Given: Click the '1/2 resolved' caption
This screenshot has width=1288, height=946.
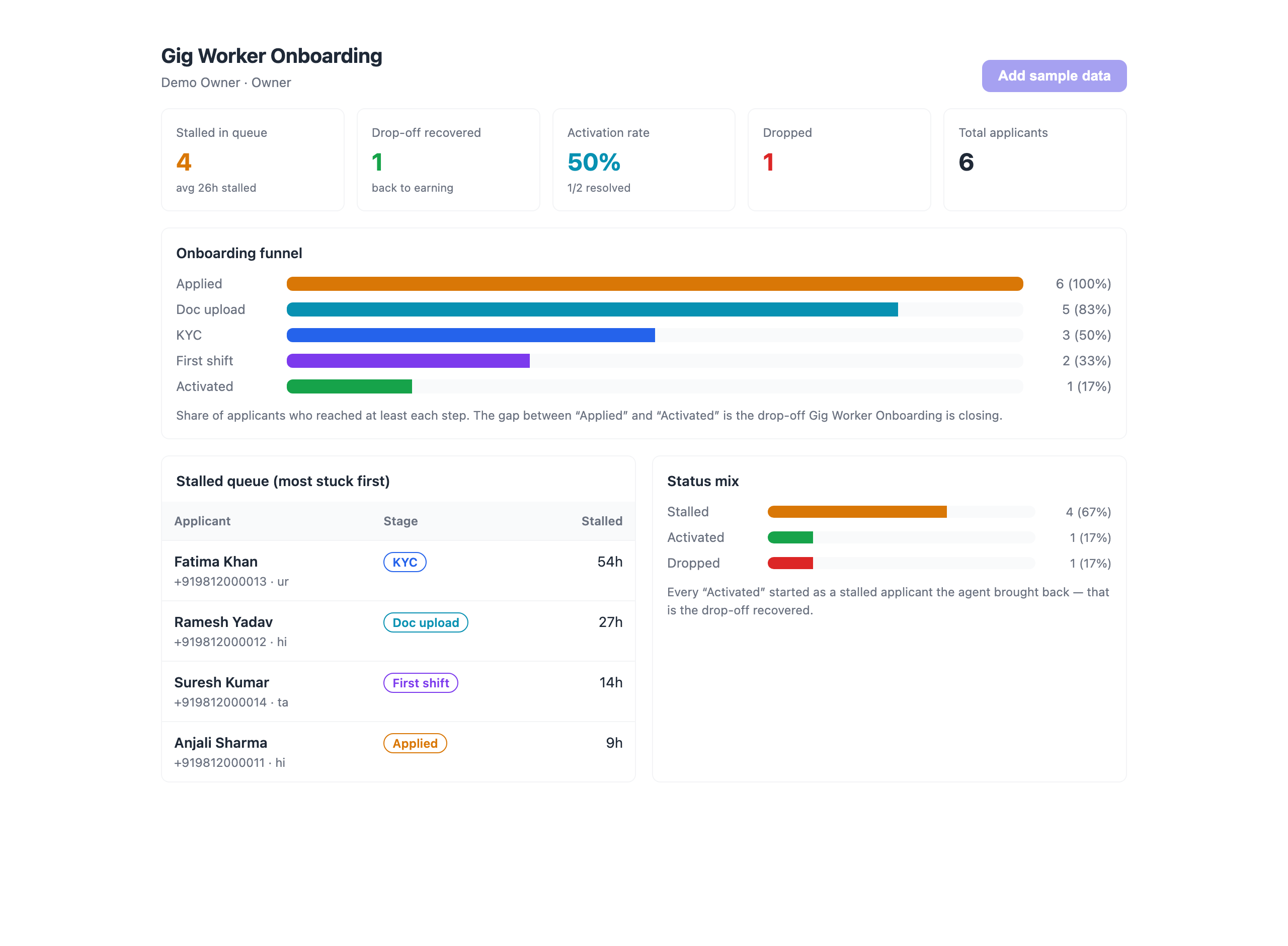Looking at the screenshot, I should pos(599,188).
